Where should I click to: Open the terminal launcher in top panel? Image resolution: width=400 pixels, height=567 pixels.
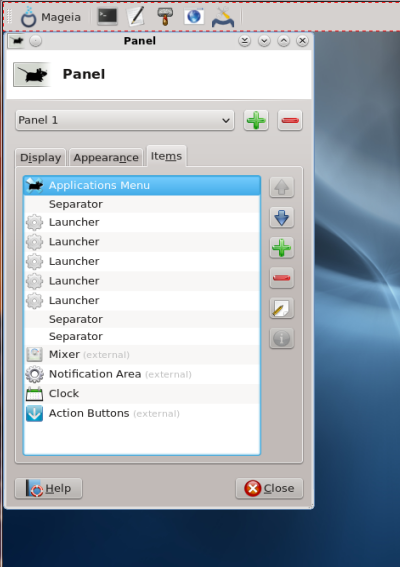[107, 17]
